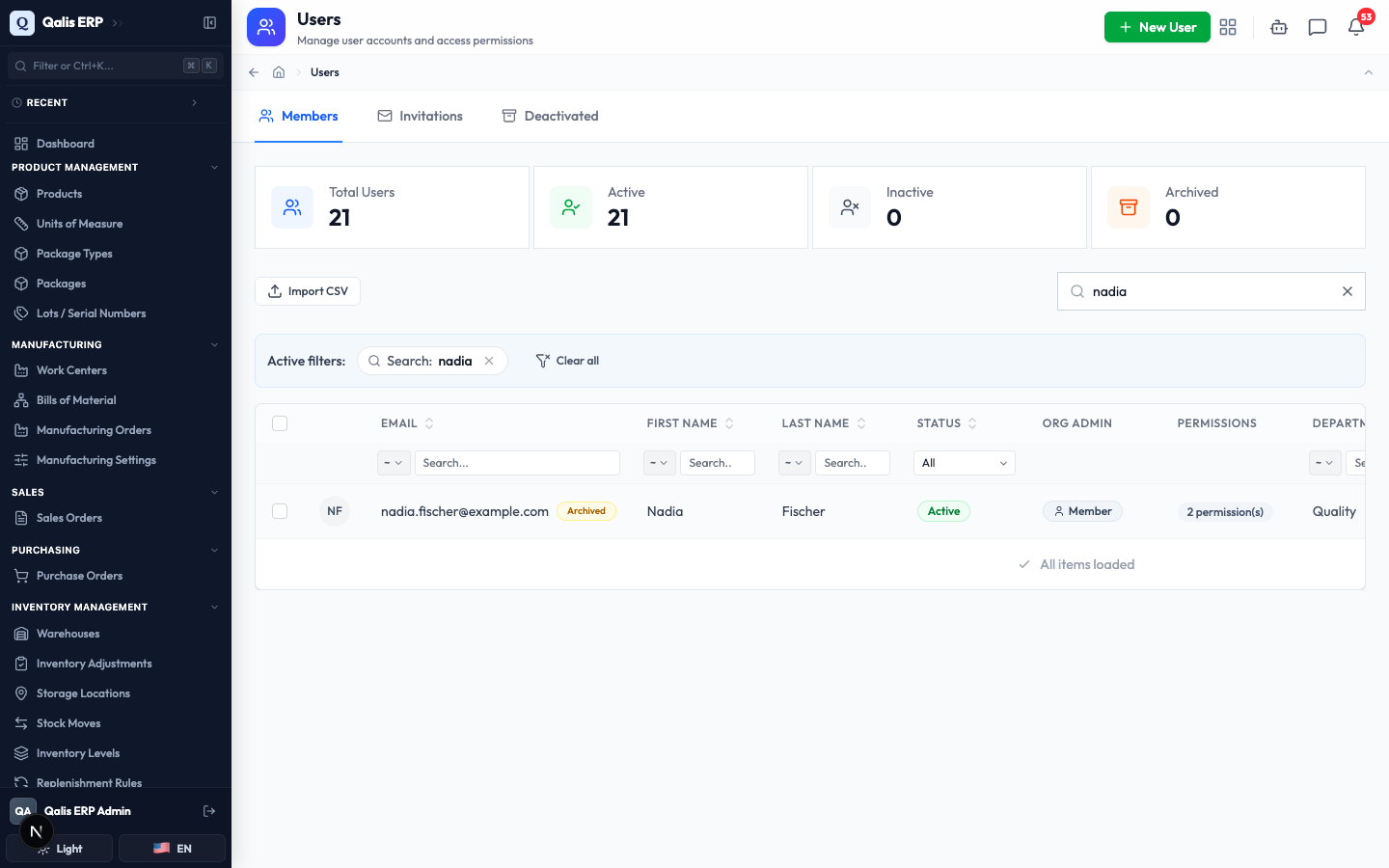Clear the nadia search field text
This screenshot has width=1389, height=868.
tap(1348, 291)
